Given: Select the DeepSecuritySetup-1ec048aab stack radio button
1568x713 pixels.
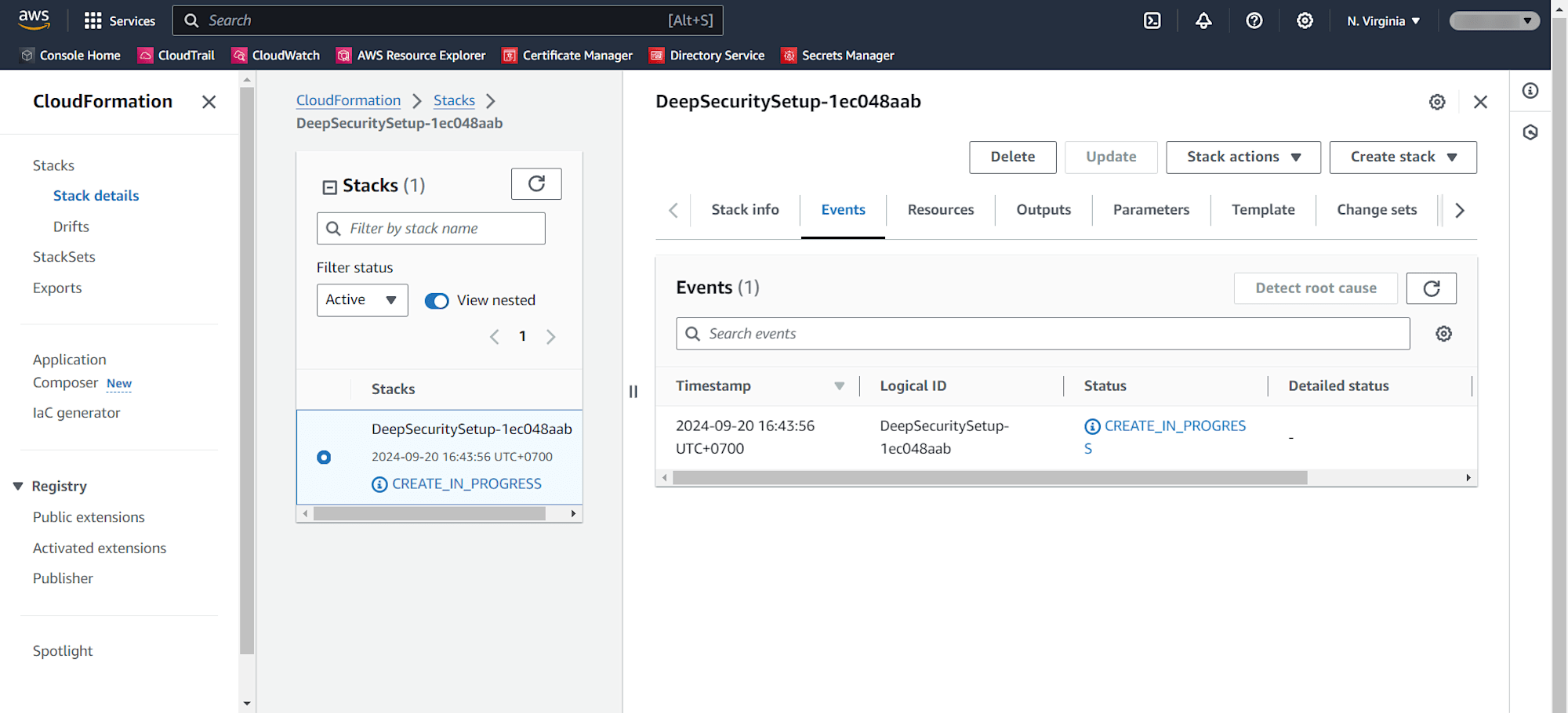Looking at the screenshot, I should tap(324, 457).
